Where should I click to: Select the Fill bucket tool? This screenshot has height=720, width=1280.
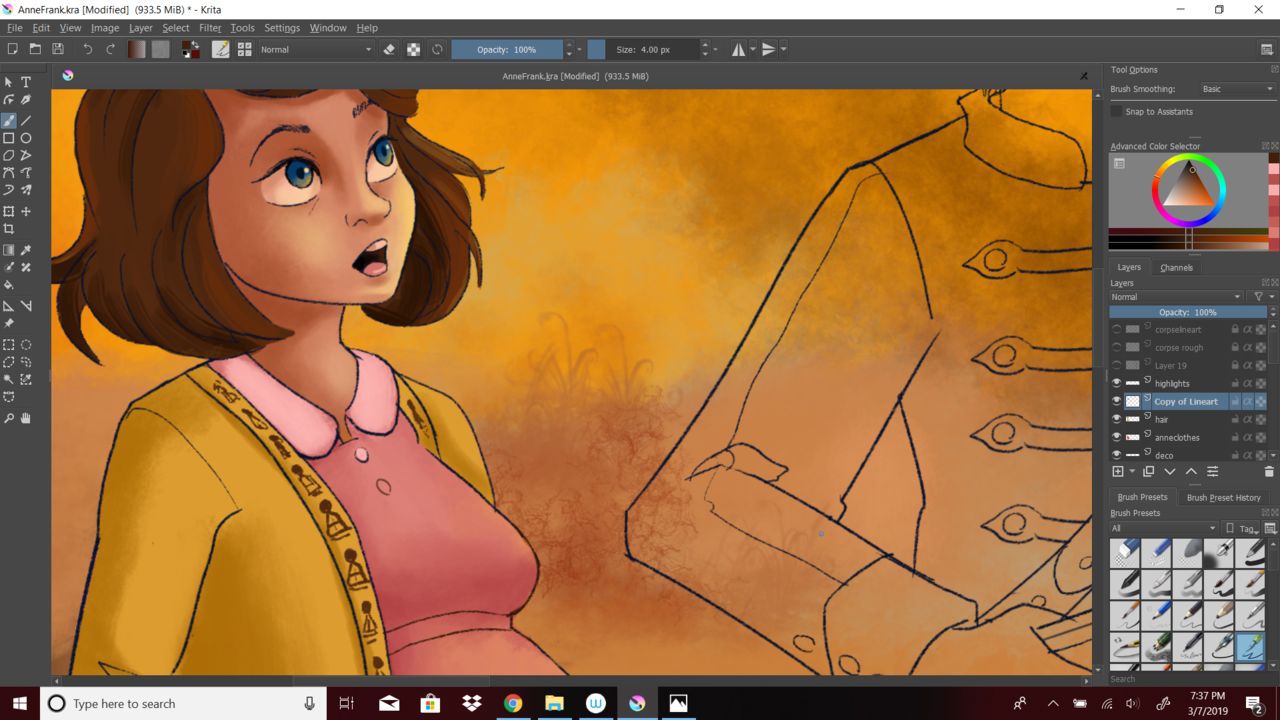coord(9,285)
